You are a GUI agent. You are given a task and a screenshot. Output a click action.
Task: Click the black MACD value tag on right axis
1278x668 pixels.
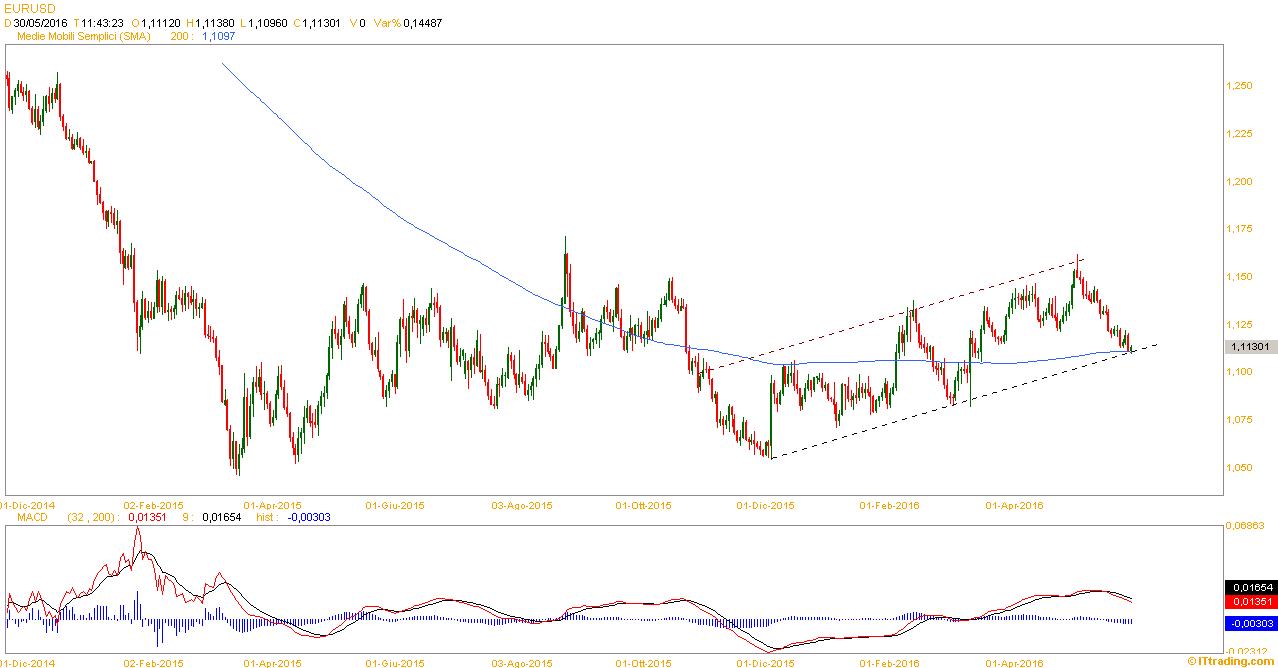coord(1250,588)
